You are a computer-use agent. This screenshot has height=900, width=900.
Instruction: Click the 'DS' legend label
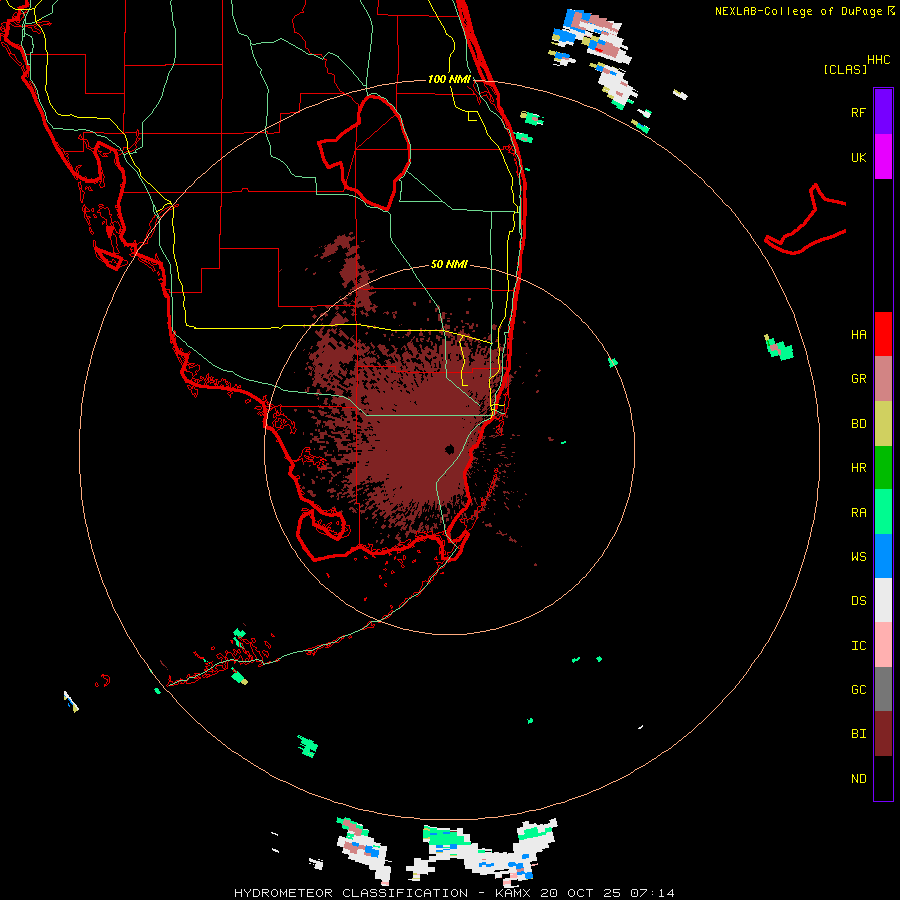point(858,601)
